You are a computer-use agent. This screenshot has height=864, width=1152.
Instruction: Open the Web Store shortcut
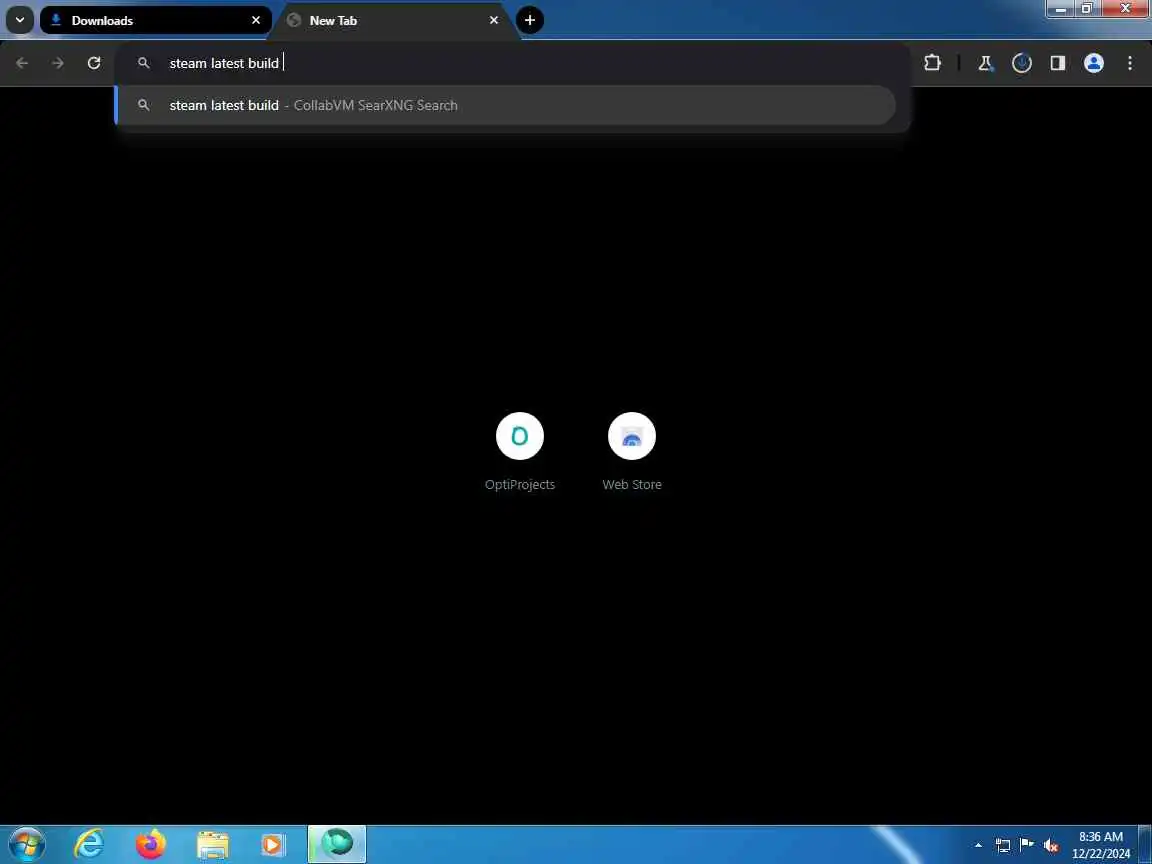pyautogui.click(x=632, y=451)
